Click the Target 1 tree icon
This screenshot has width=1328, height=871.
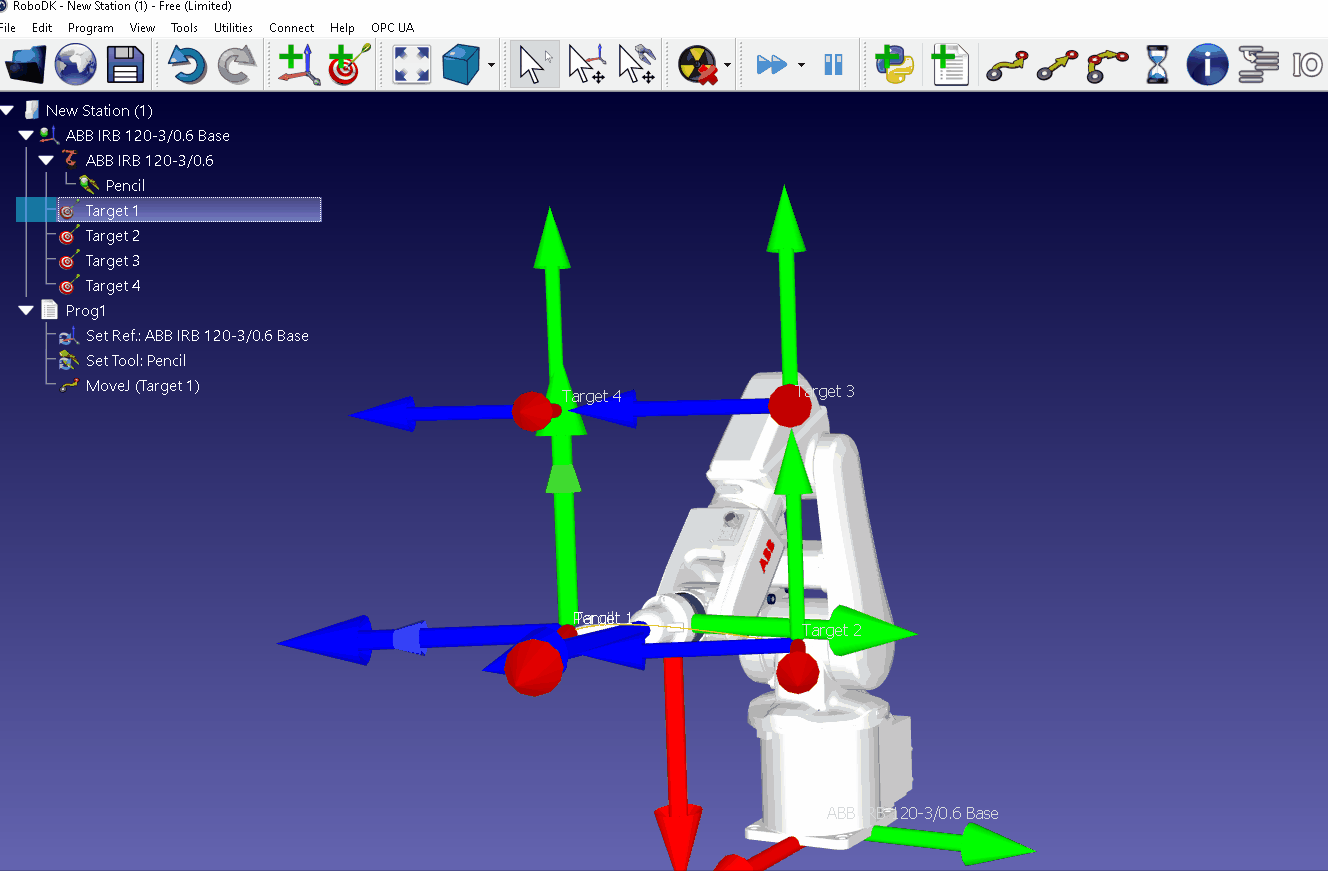(x=68, y=210)
